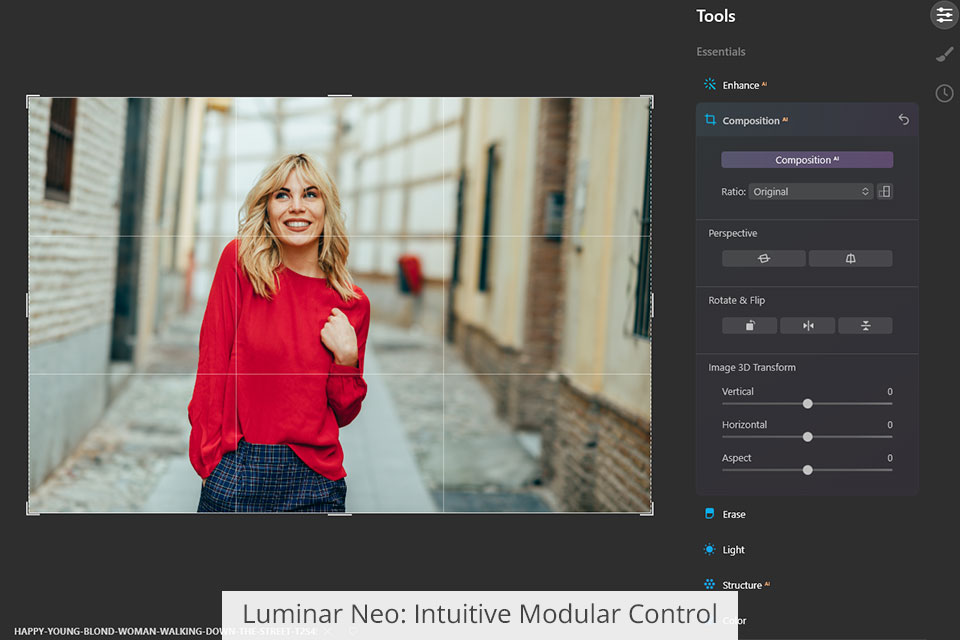
Task: Click the Erase tool icon
Action: 710,513
